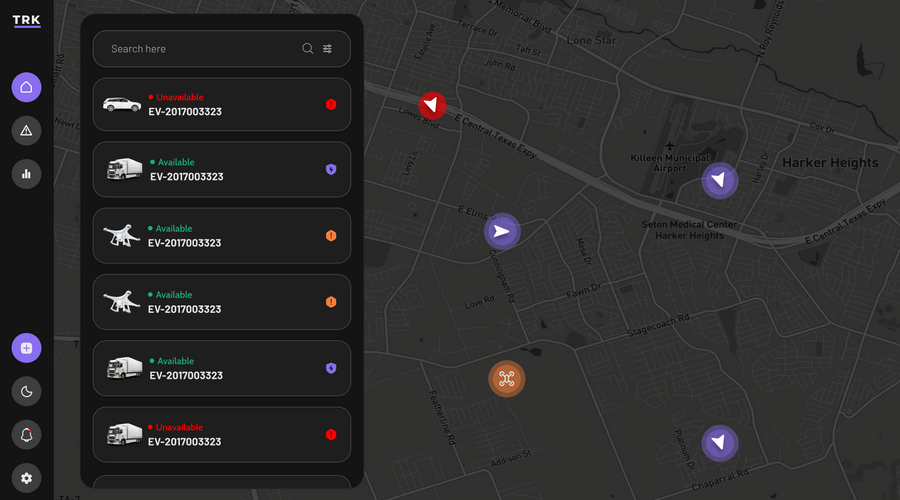Click Unavailable status text on truck card

coord(179,427)
